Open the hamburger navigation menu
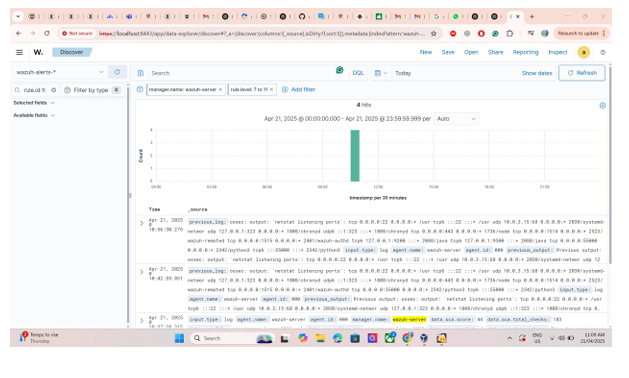This screenshot has width=629, height=378. coord(19,52)
